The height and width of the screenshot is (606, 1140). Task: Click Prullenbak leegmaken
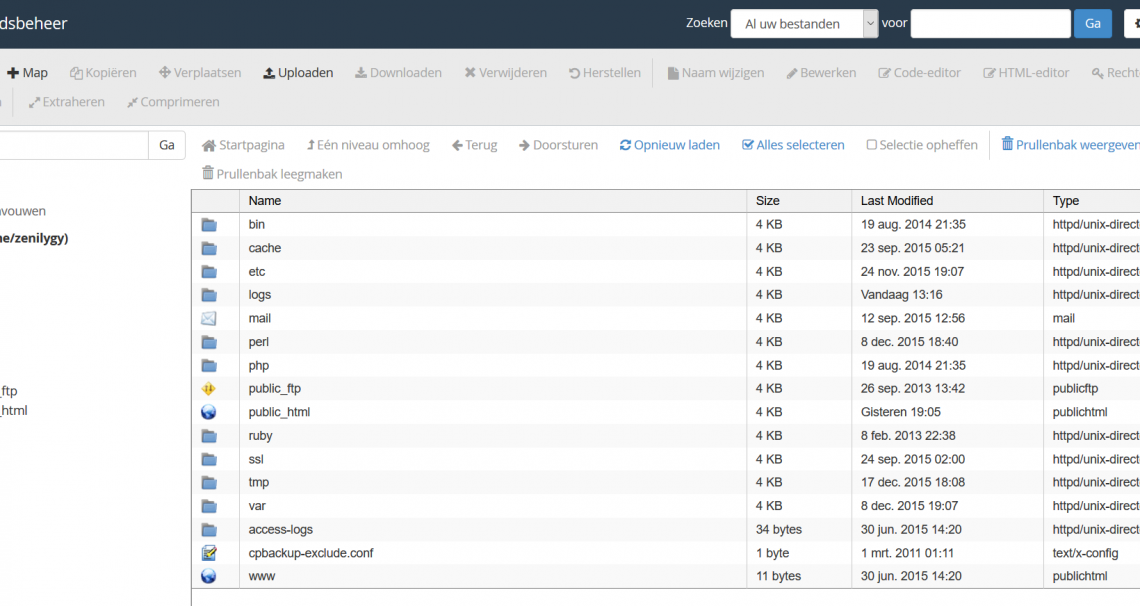click(272, 174)
